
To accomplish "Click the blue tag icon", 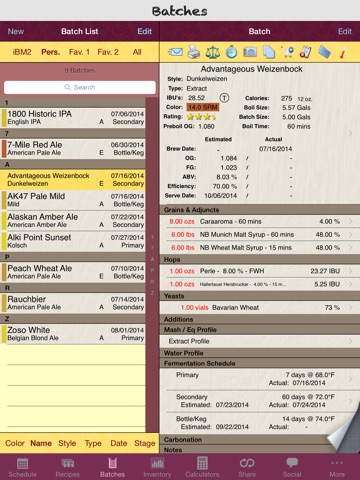I will coord(324,52).
